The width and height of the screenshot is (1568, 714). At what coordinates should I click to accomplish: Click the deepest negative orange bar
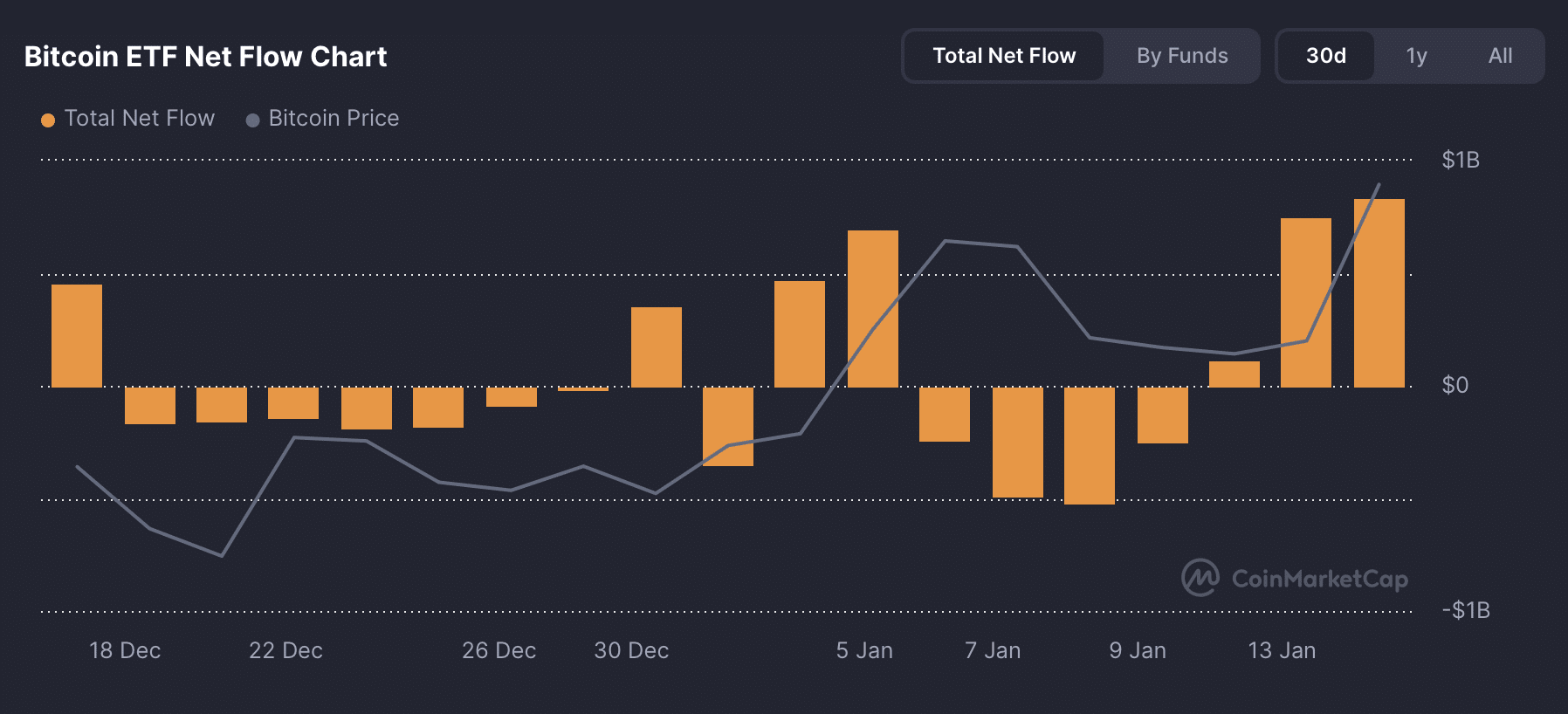(1090, 445)
